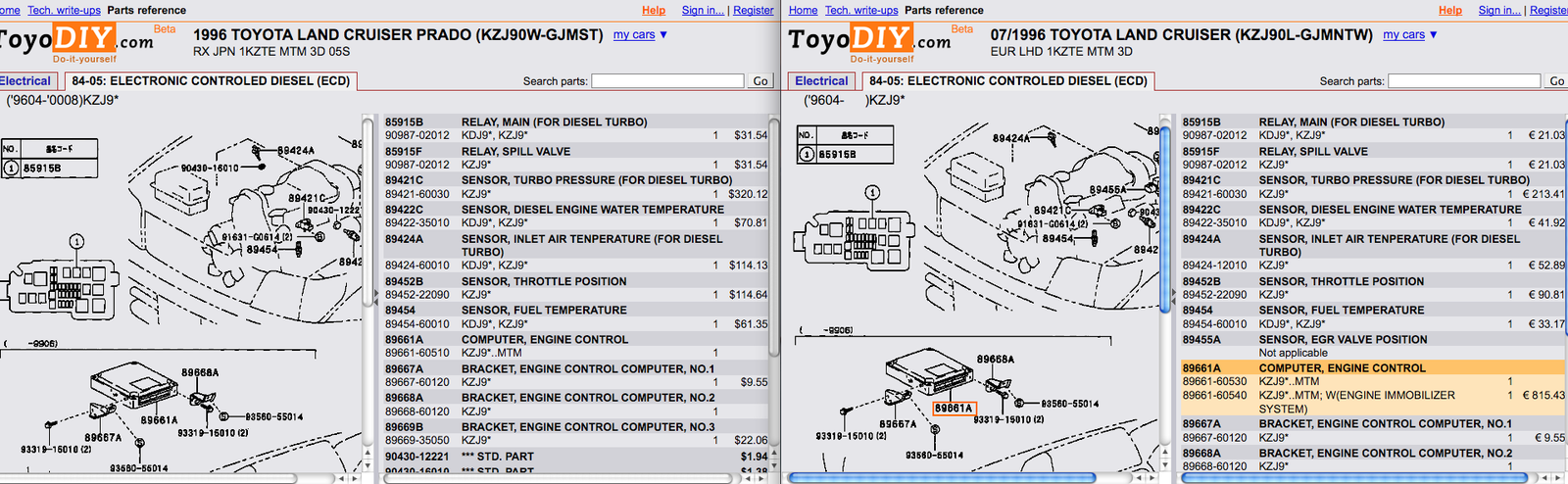Click part 89661-60530 in EUR LHD window
The height and width of the screenshot is (484, 1568).
(x=1215, y=382)
